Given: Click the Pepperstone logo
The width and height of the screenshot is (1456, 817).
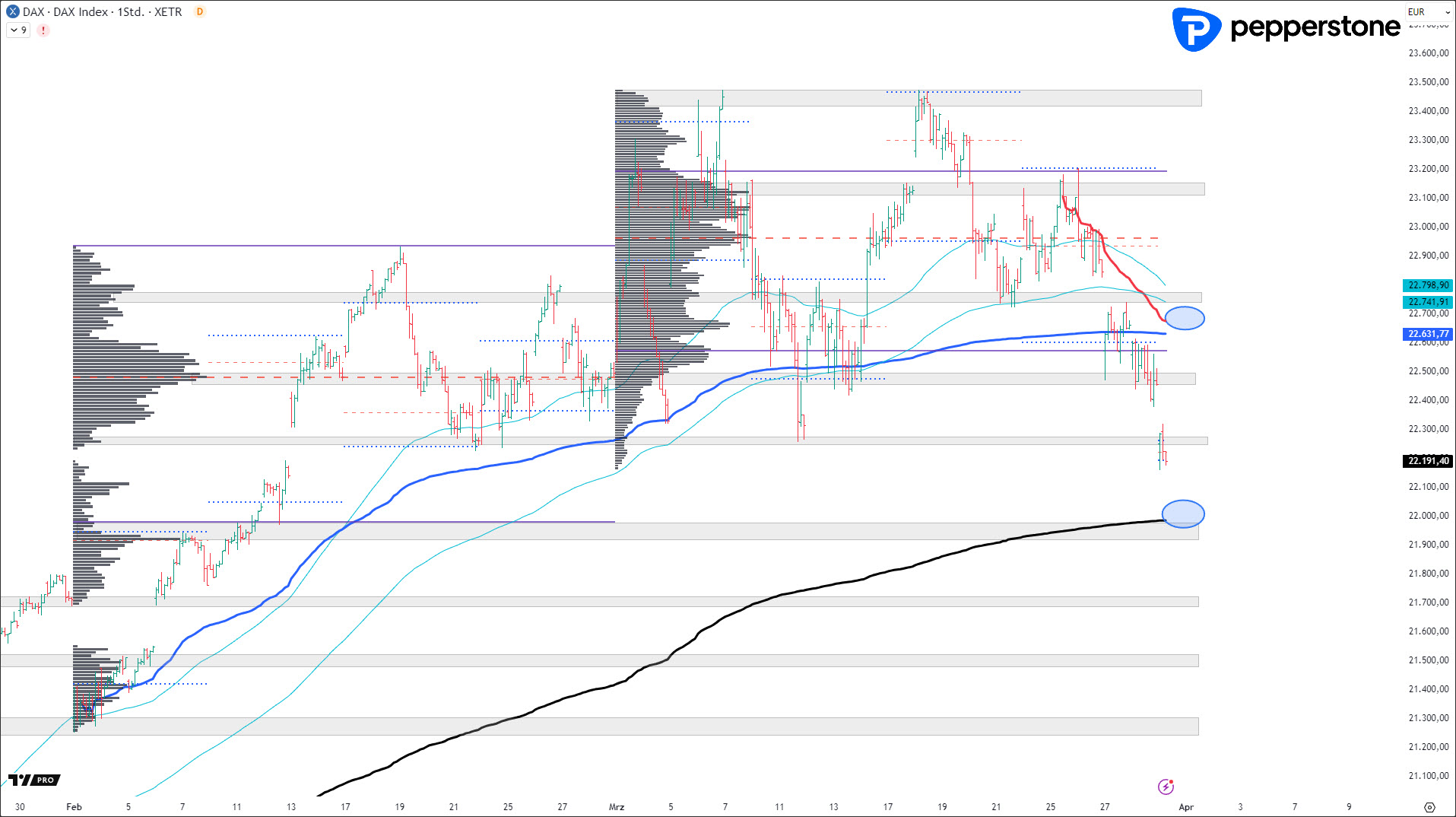Looking at the screenshot, I should coord(1286,29).
